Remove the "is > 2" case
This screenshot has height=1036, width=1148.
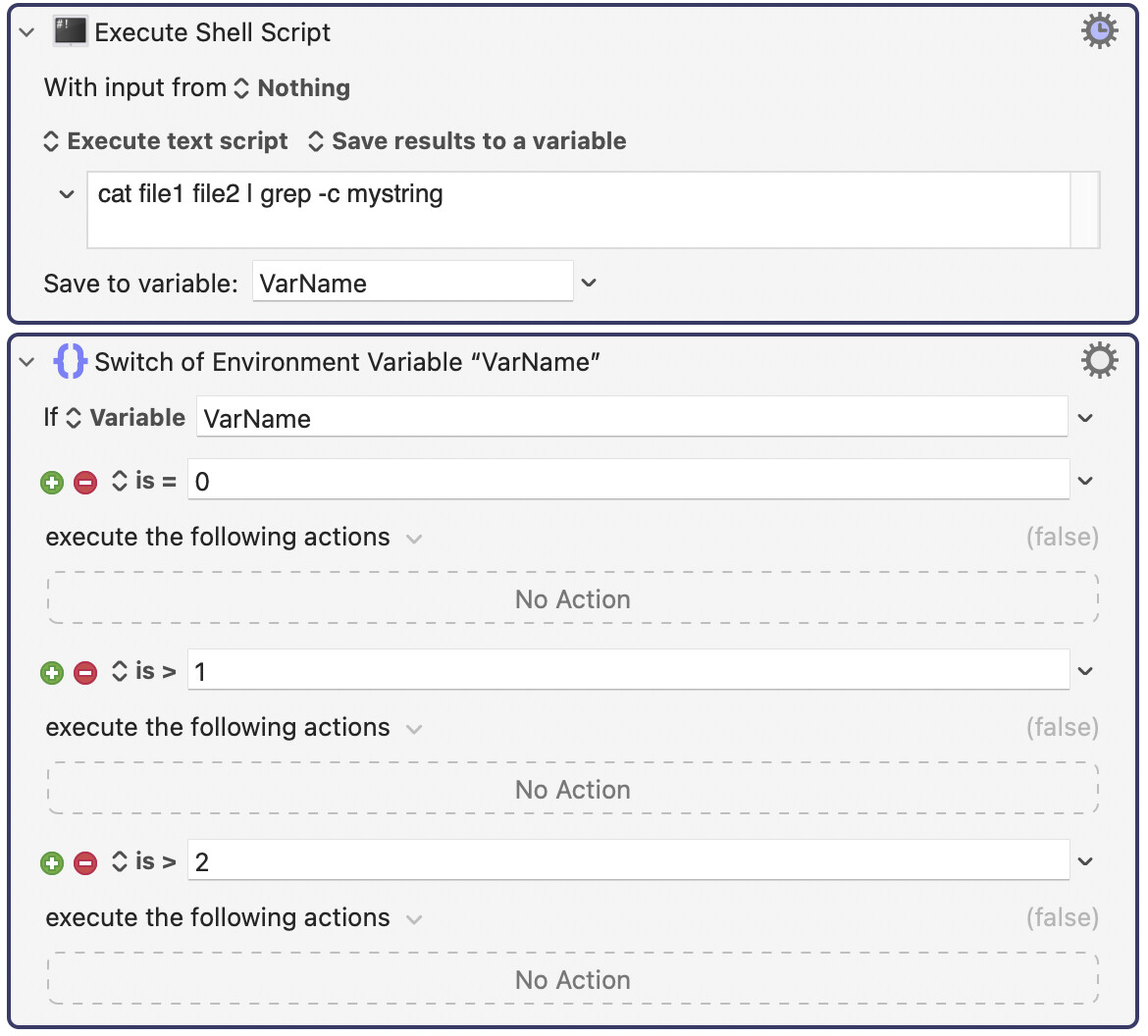85,862
